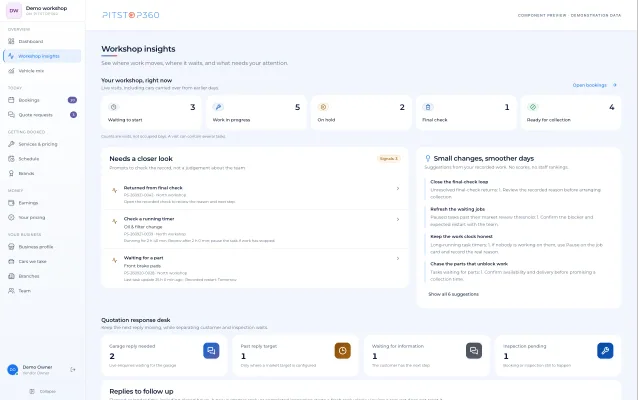
Task: Click the Team people icon
Action: coord(11,291)
